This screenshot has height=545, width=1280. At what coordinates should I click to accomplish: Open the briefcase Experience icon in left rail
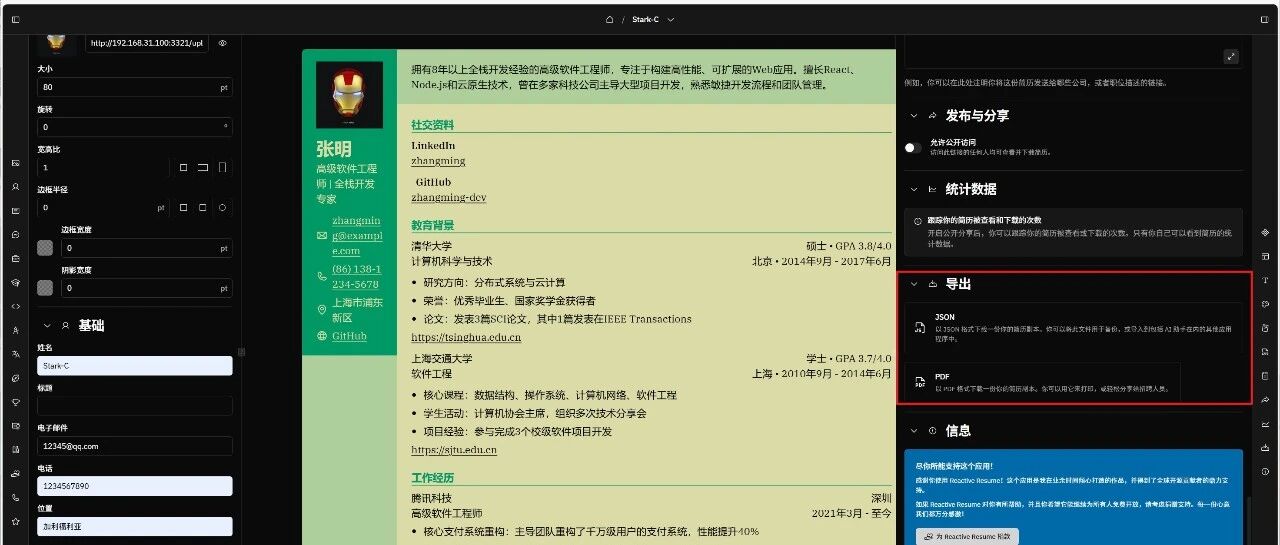tap(15, 258)
